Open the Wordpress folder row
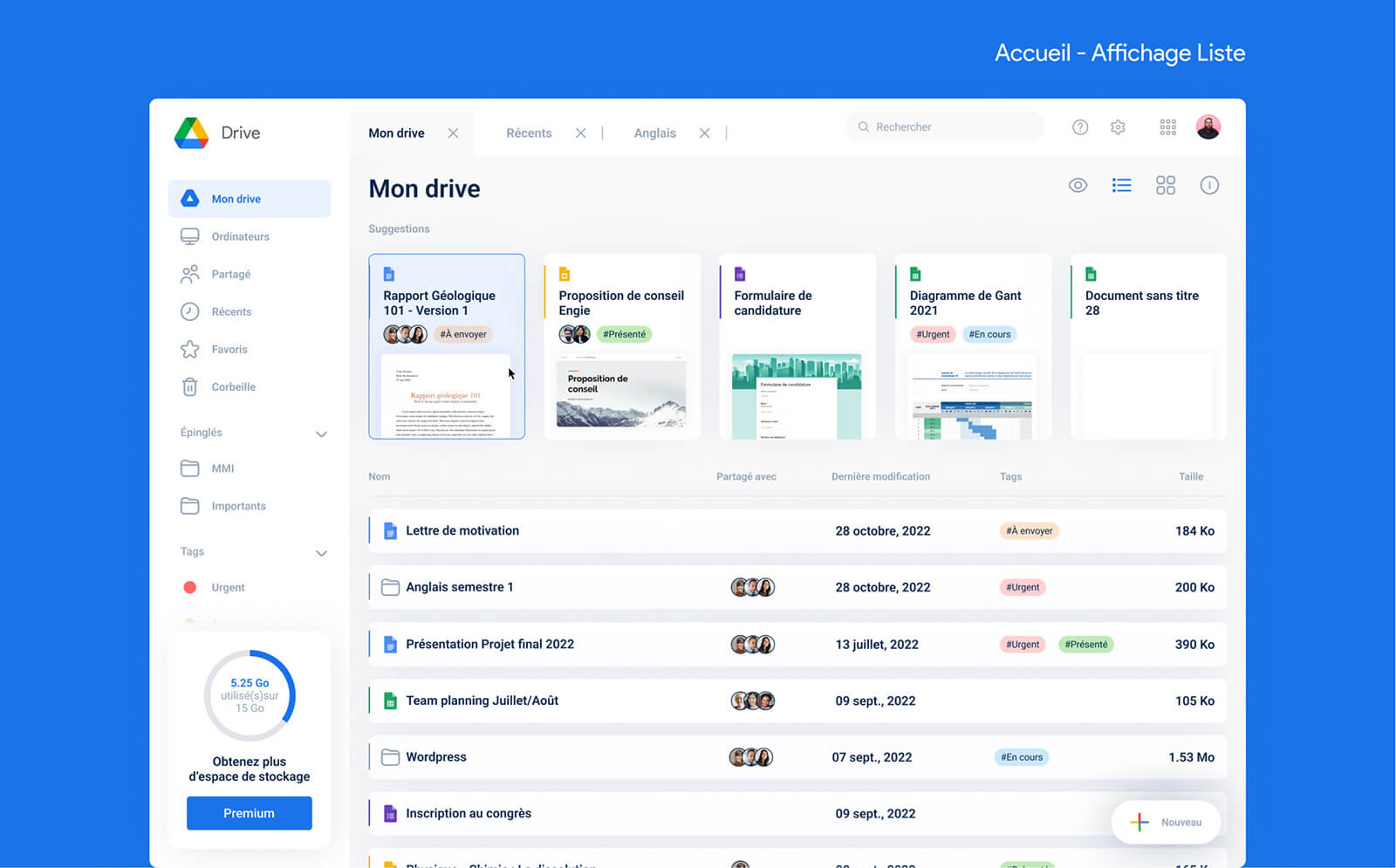This screenshot has width=1396, height=868. 797,757
